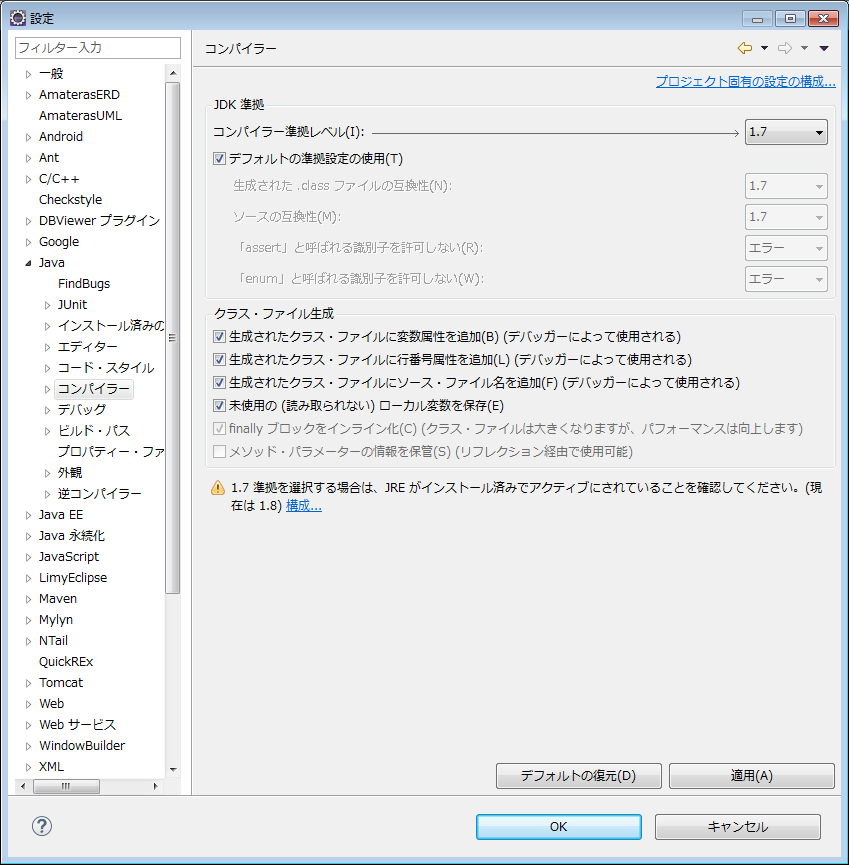The image size is (849, 865).
Task: Click the tree horizontal scrollbar thumb
Action: click(x=66, y=786)
